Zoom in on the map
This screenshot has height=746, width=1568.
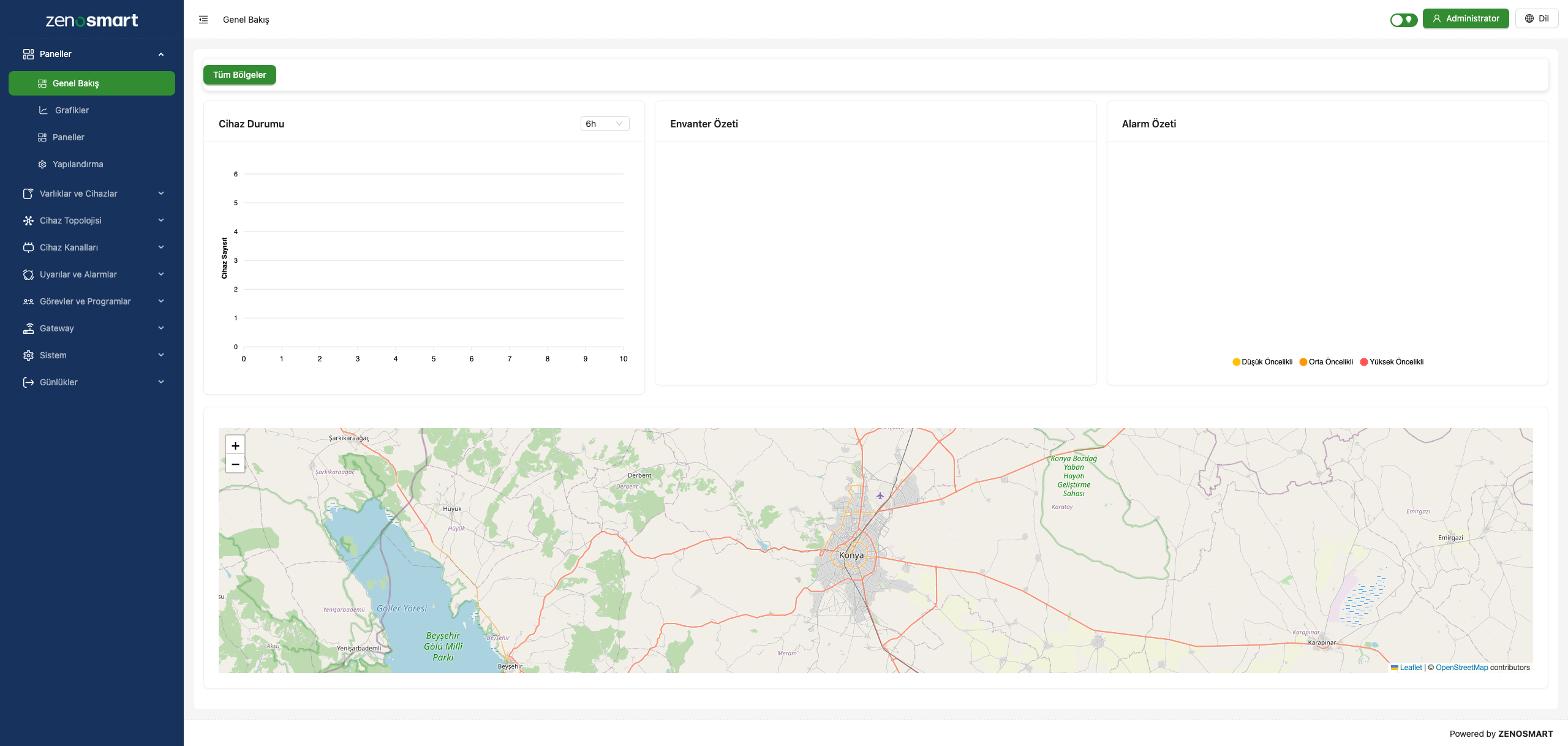click(235, 446)
